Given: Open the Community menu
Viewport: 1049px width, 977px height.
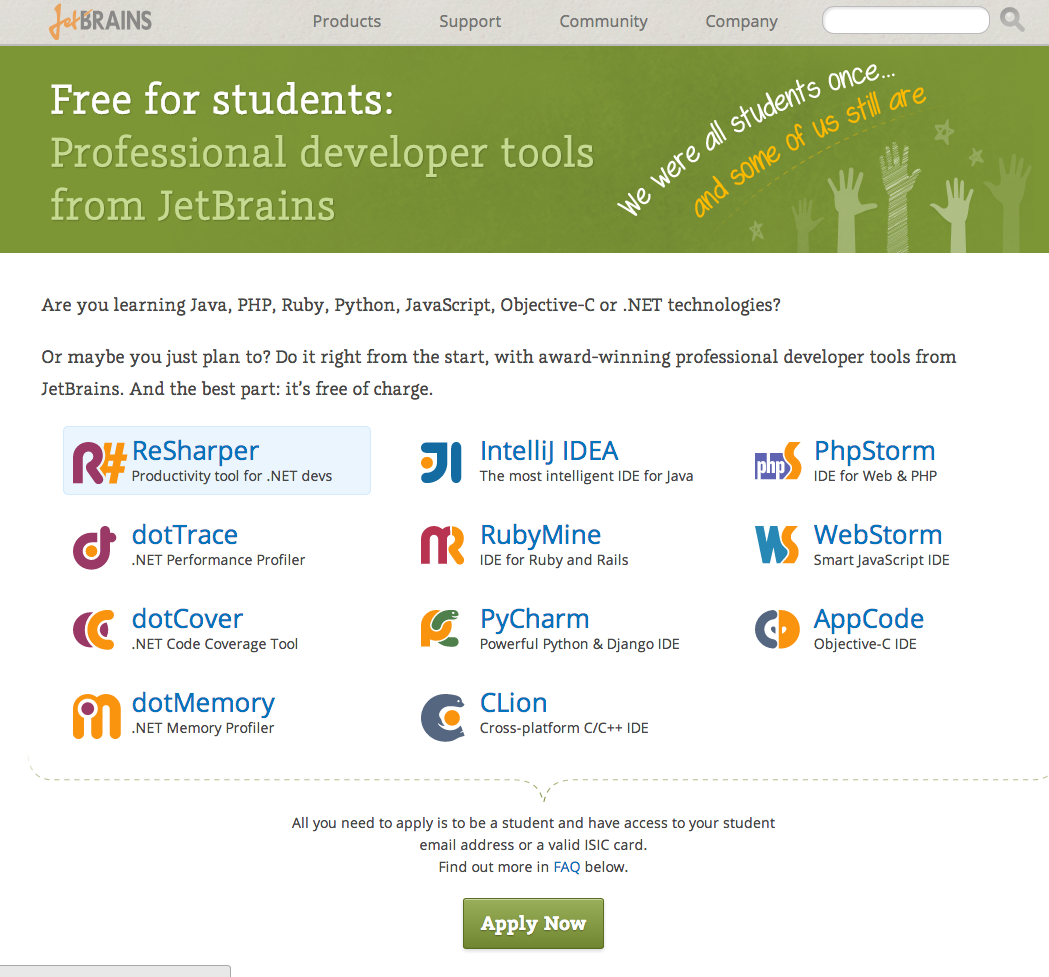Looking at the screenshot, I should tap(603, 21).
